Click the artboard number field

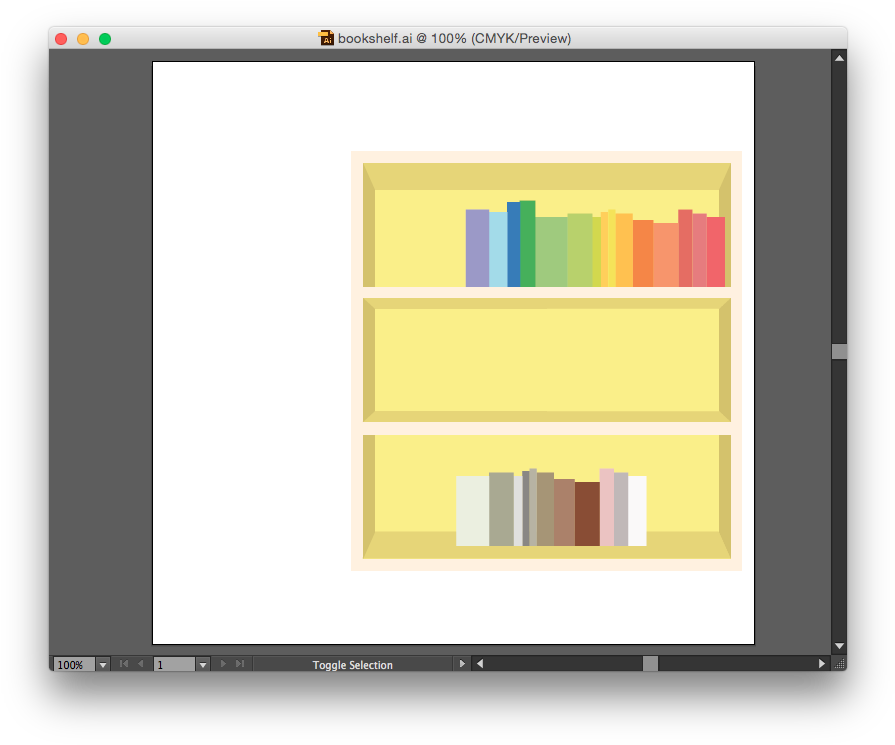pos(173,665)
